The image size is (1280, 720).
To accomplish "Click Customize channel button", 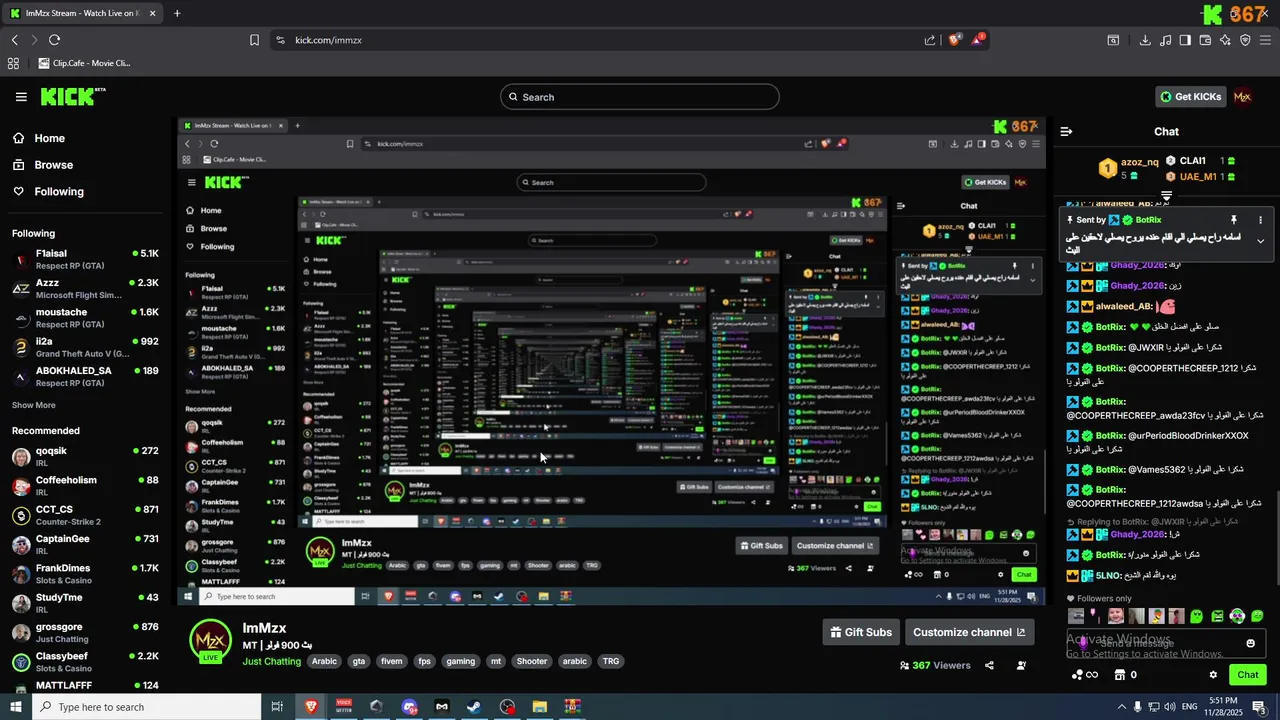I will pos(969,632).
